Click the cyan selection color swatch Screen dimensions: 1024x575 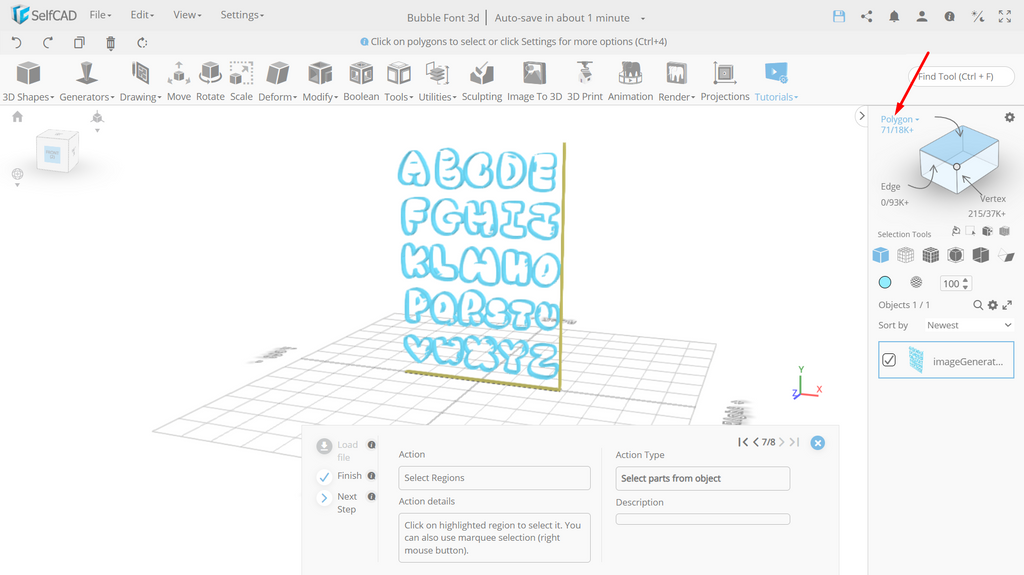coord(885,282)
